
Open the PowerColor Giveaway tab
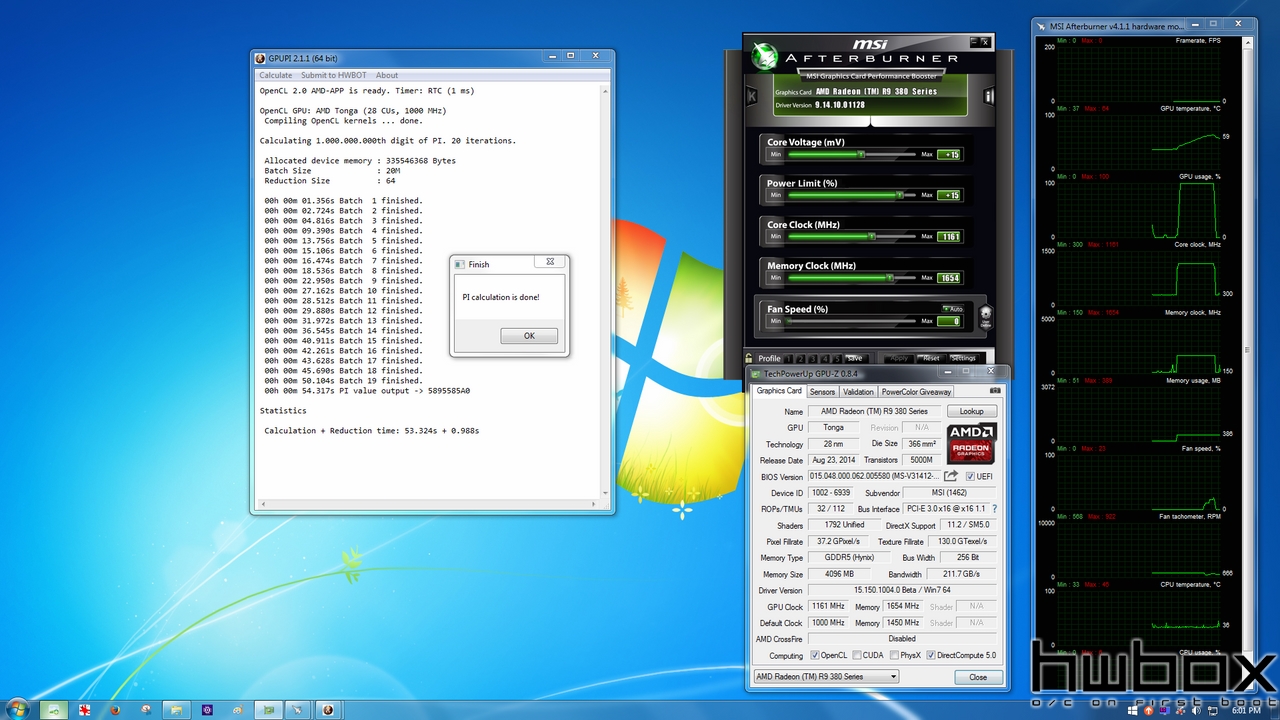tap(917, 392)
